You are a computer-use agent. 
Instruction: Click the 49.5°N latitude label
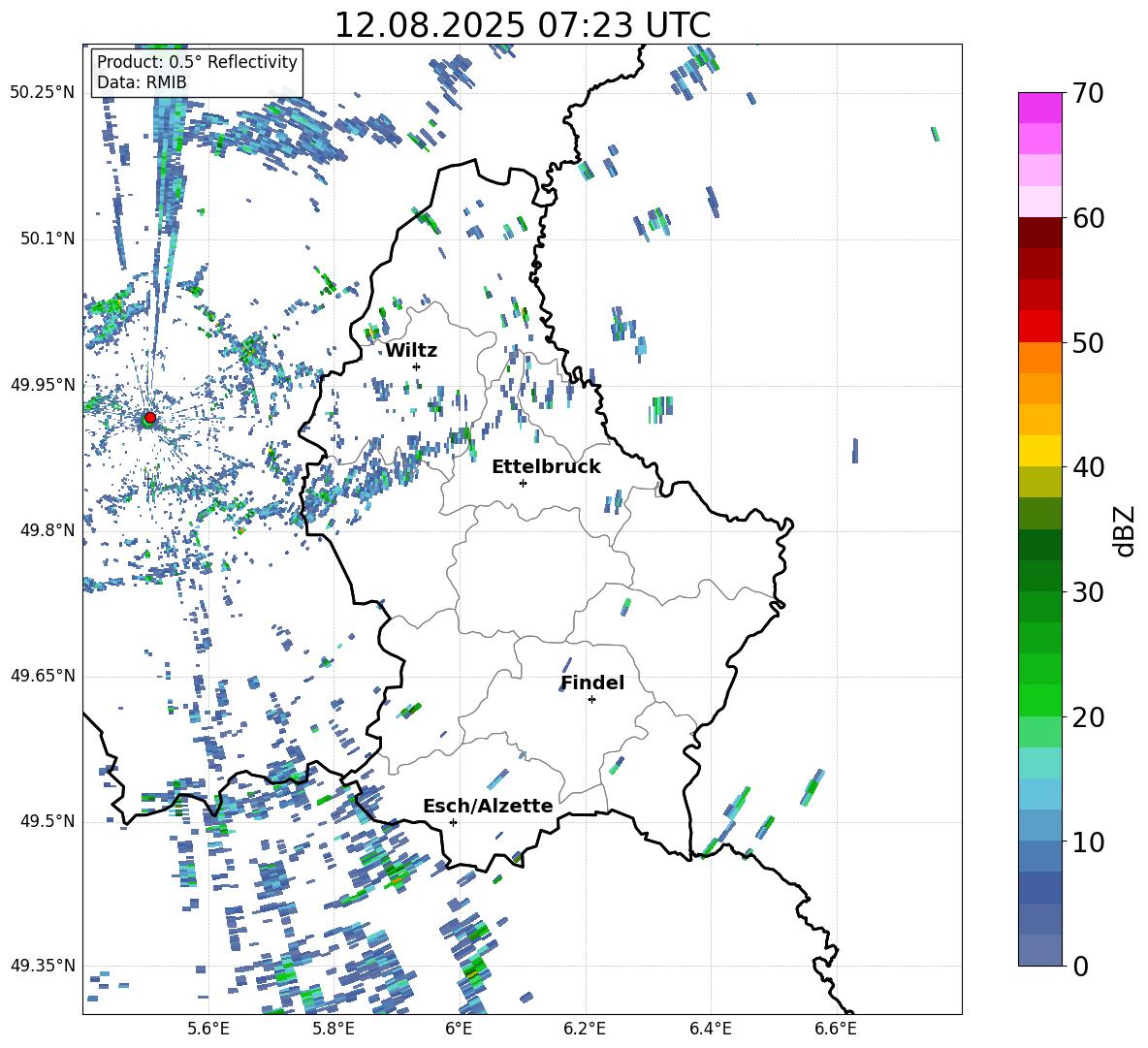(48, 821)
